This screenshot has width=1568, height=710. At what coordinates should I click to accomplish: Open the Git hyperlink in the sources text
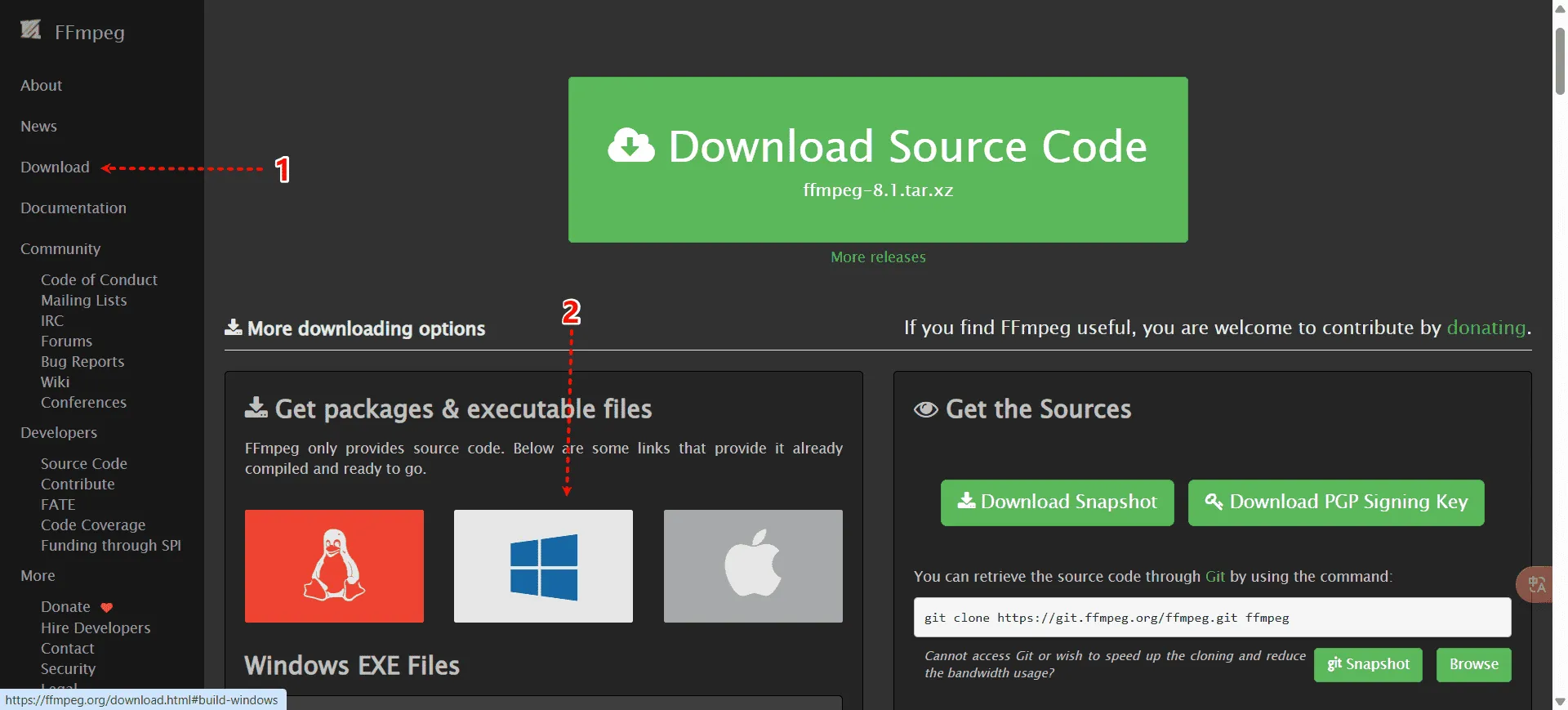(x=1214, y=577)
